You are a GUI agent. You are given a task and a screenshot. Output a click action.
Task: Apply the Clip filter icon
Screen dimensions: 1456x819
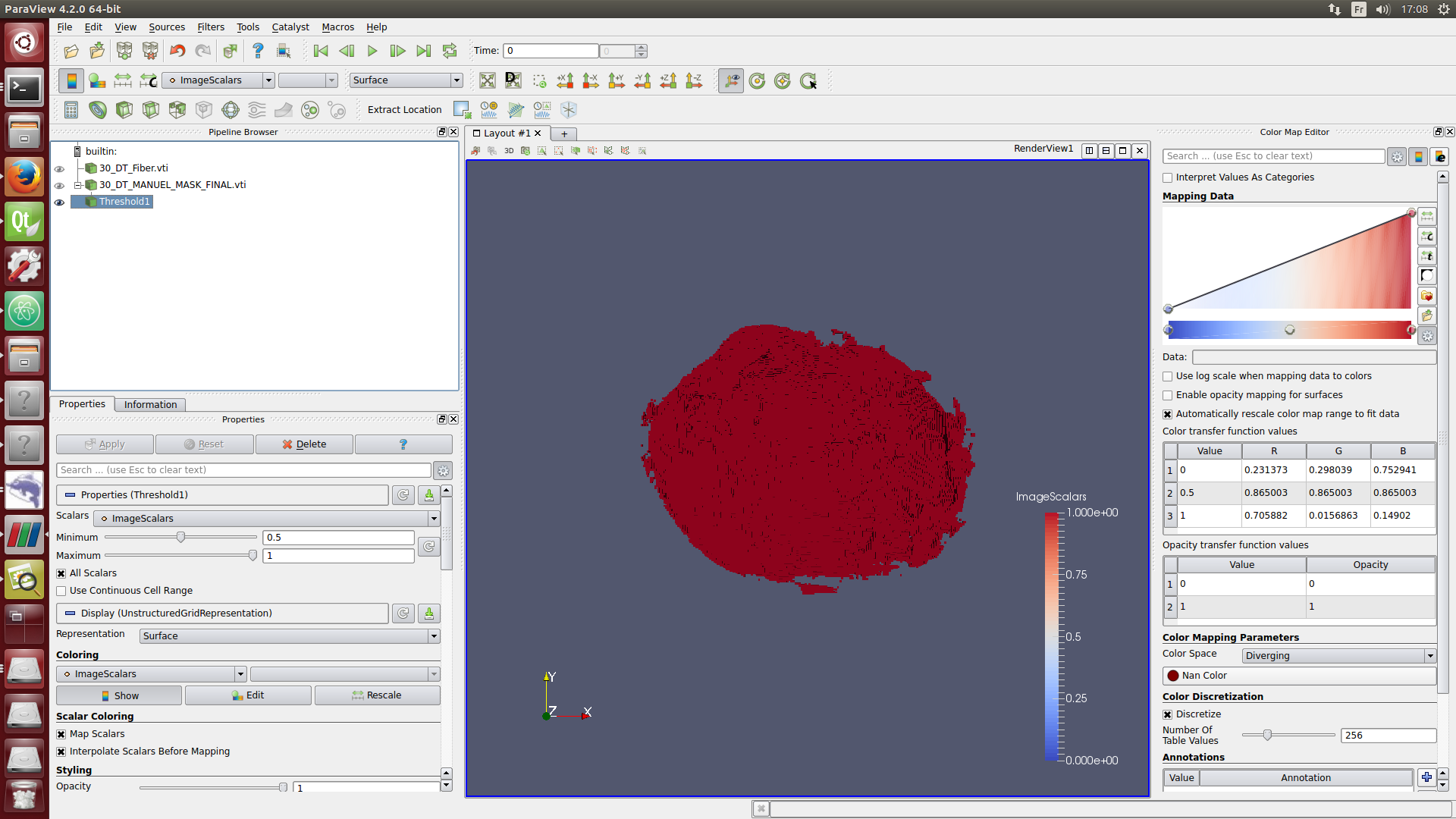pyautogui.click(x=124, y=110)
